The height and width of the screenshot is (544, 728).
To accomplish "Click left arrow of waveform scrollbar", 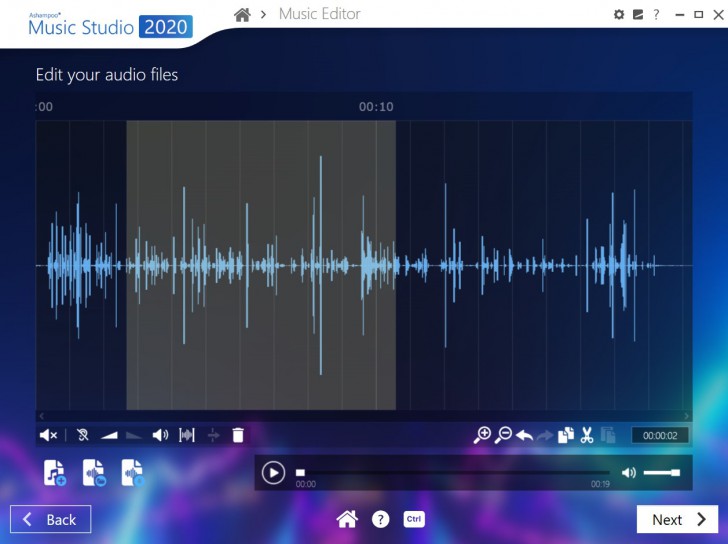I will pos(42,416).
